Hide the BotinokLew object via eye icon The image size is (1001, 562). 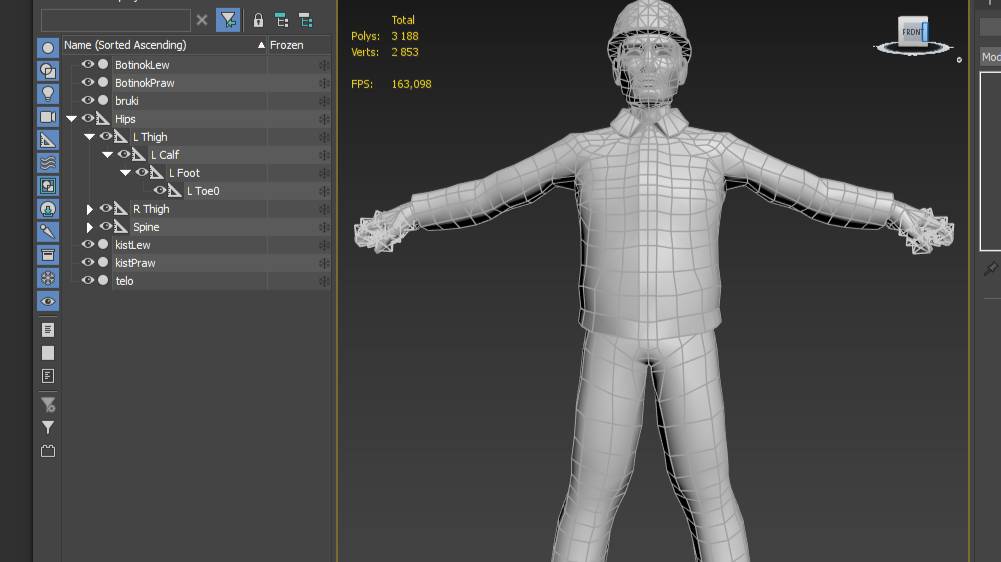pyautogui.click(x=88, y=65)
